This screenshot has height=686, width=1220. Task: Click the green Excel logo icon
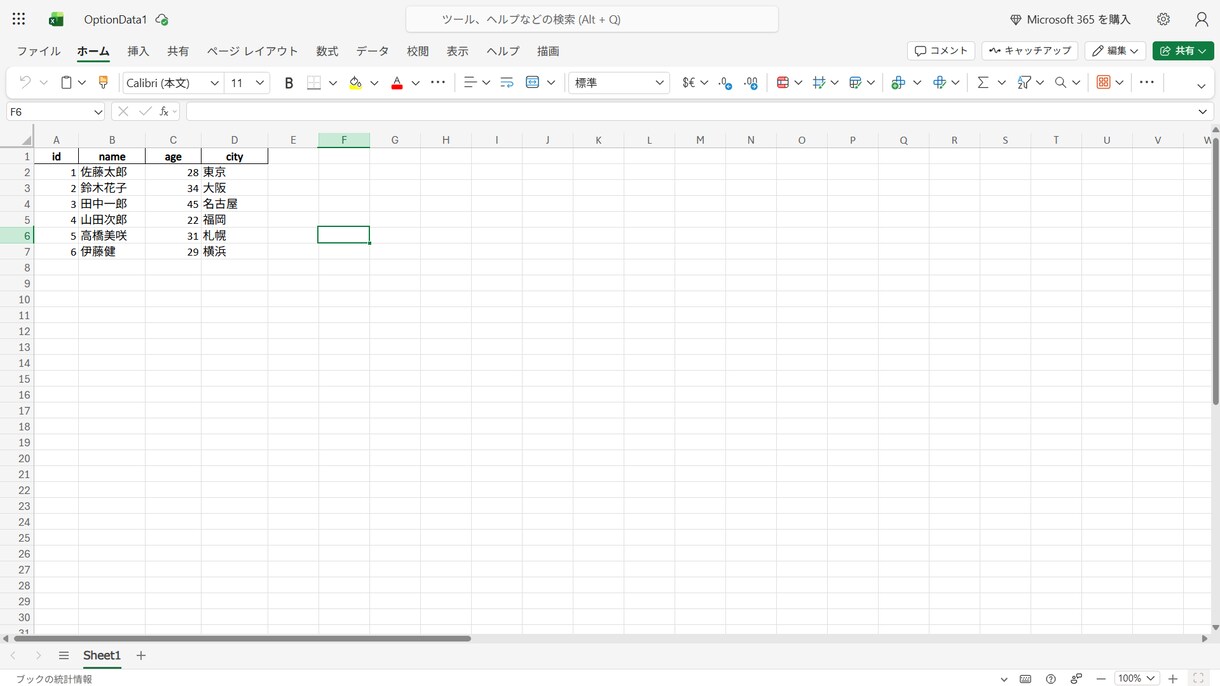[x=56, y=19]
